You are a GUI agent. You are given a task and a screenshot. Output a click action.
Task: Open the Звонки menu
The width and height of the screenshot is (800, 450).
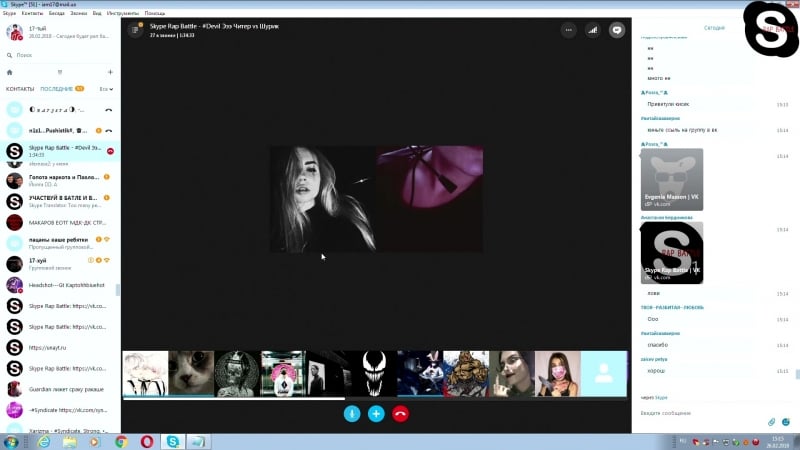click(79, 13)
